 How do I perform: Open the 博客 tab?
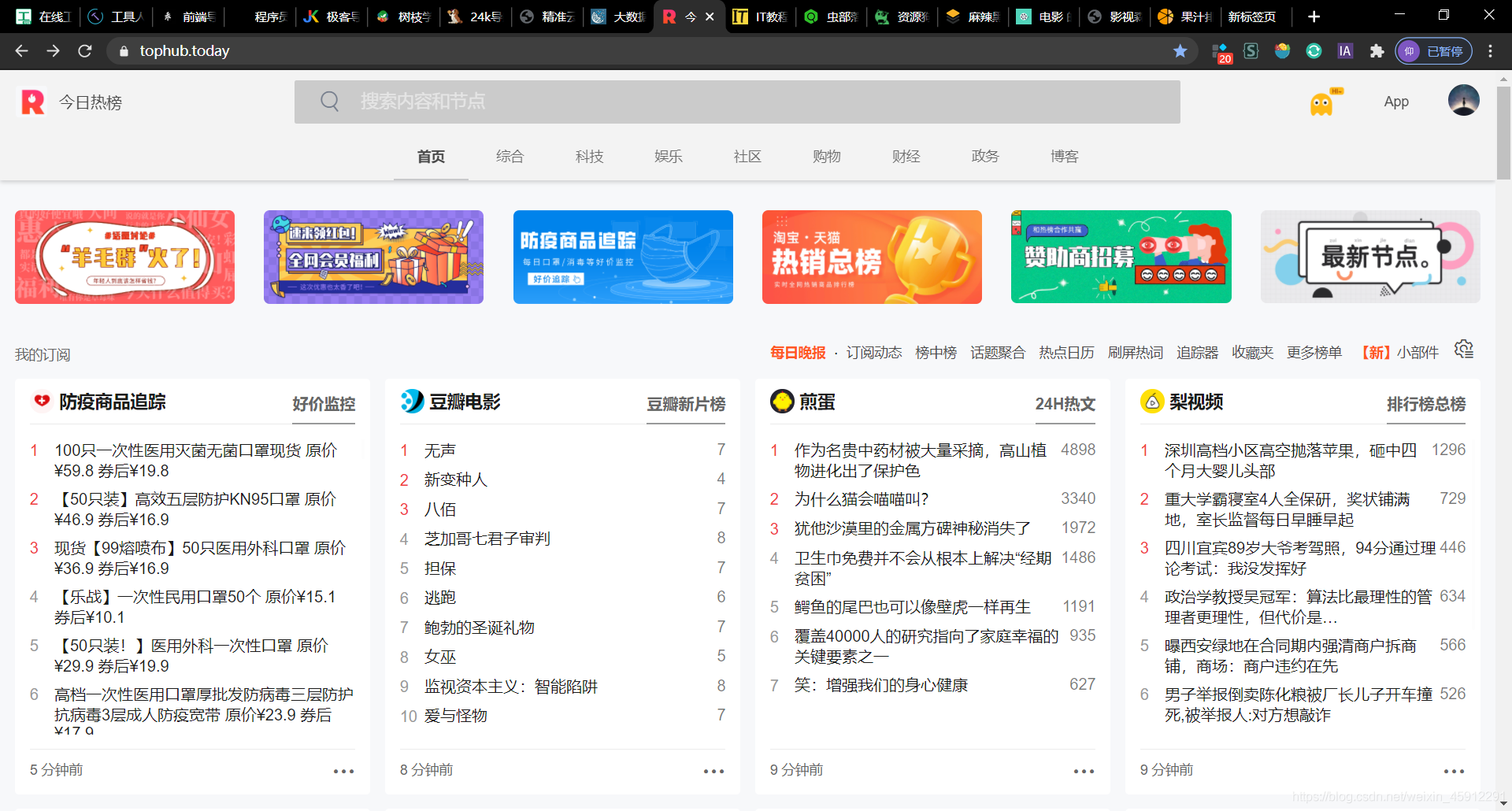(1065, 156)
